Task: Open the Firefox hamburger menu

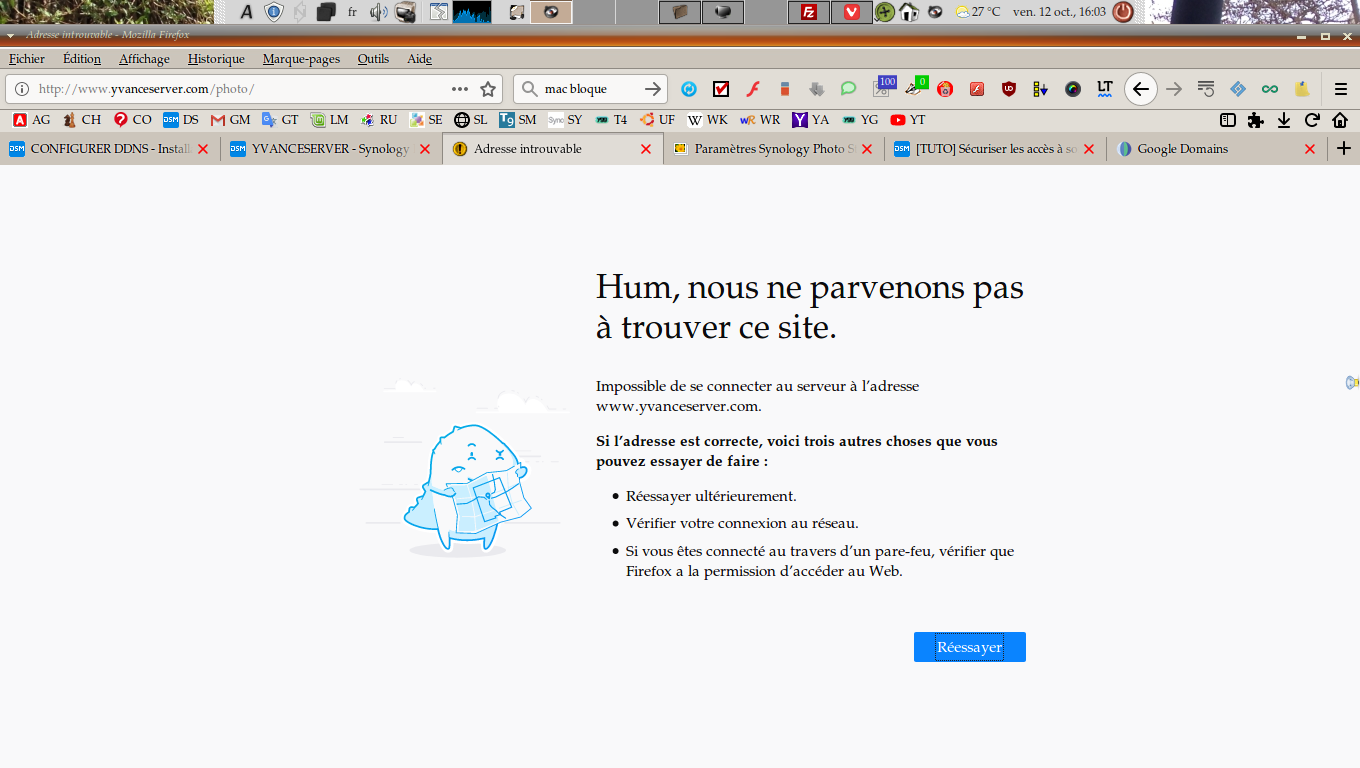Action: point(1341,89)
